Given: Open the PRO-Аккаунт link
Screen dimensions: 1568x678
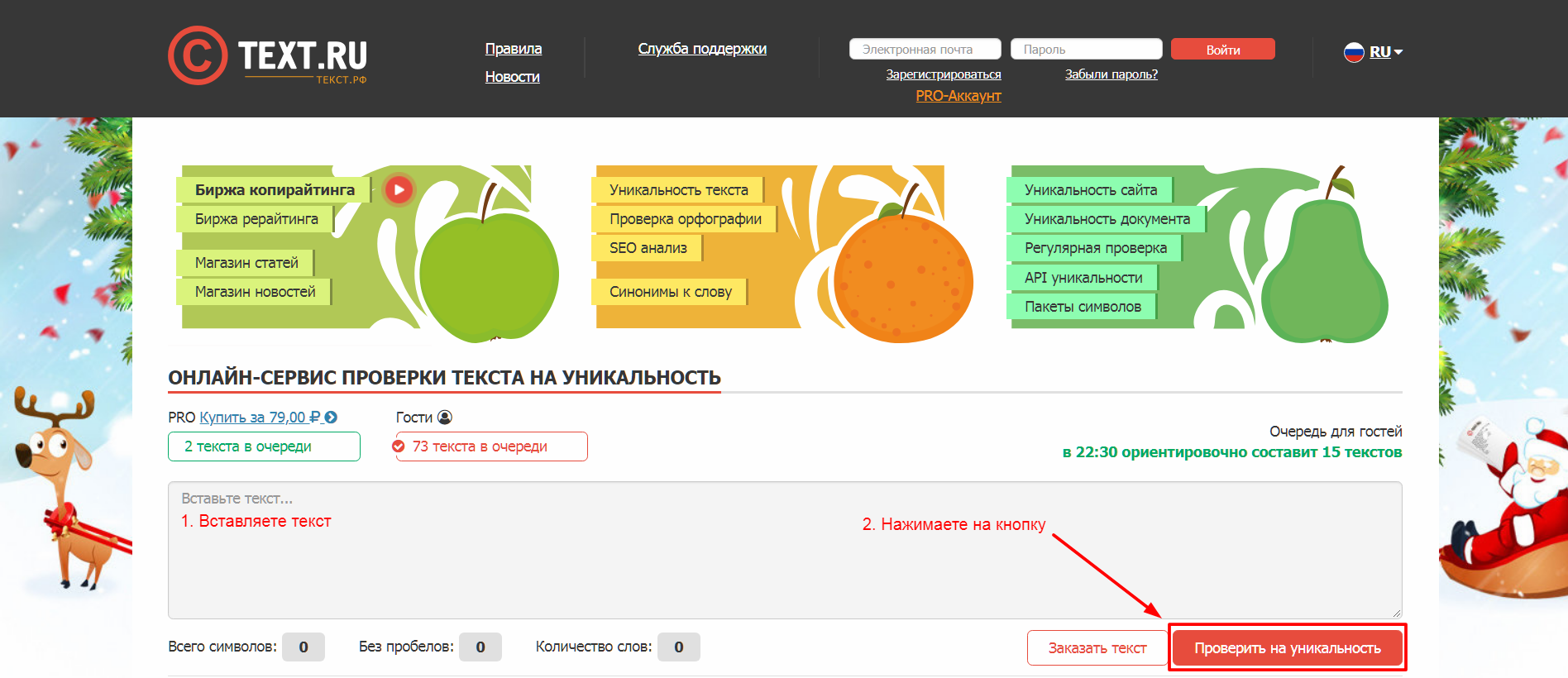Looking at the screenshot, I should 958,96.
